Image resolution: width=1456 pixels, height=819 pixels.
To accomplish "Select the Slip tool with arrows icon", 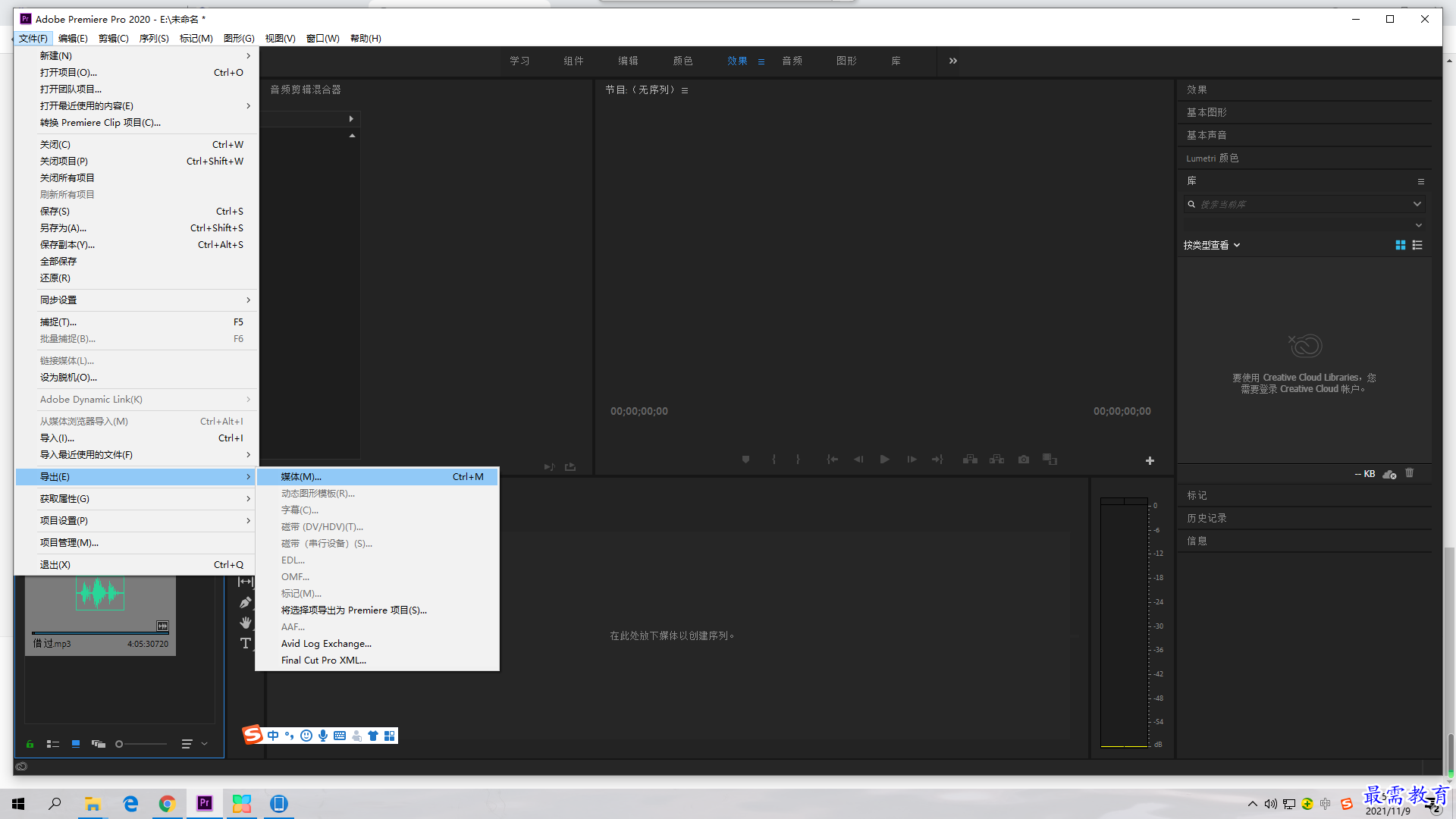I will tap(245, 582).
